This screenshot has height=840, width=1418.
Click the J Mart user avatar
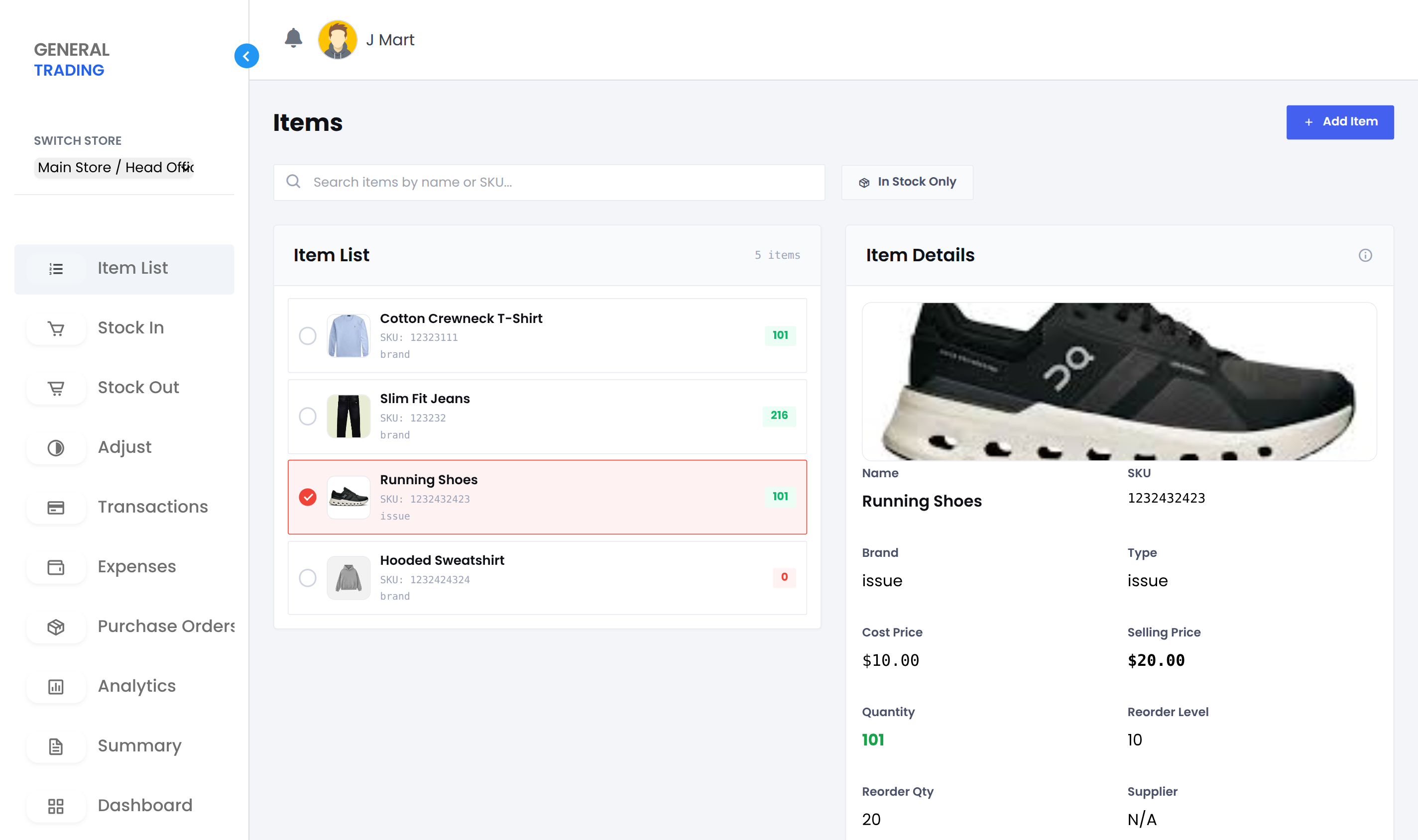tap(338, 40)
